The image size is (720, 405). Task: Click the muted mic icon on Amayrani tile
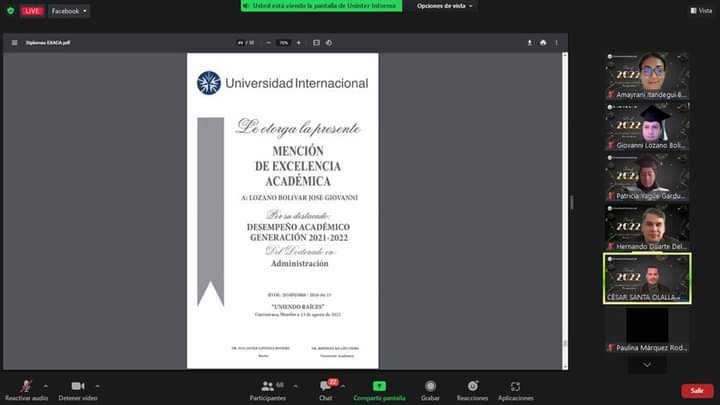point(610,95)
